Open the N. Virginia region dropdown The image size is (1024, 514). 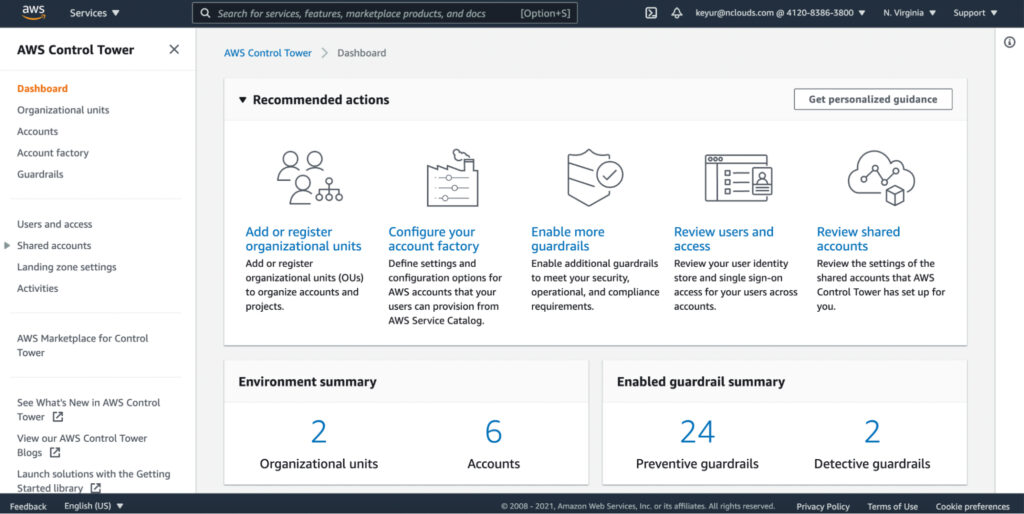(909, 13)
